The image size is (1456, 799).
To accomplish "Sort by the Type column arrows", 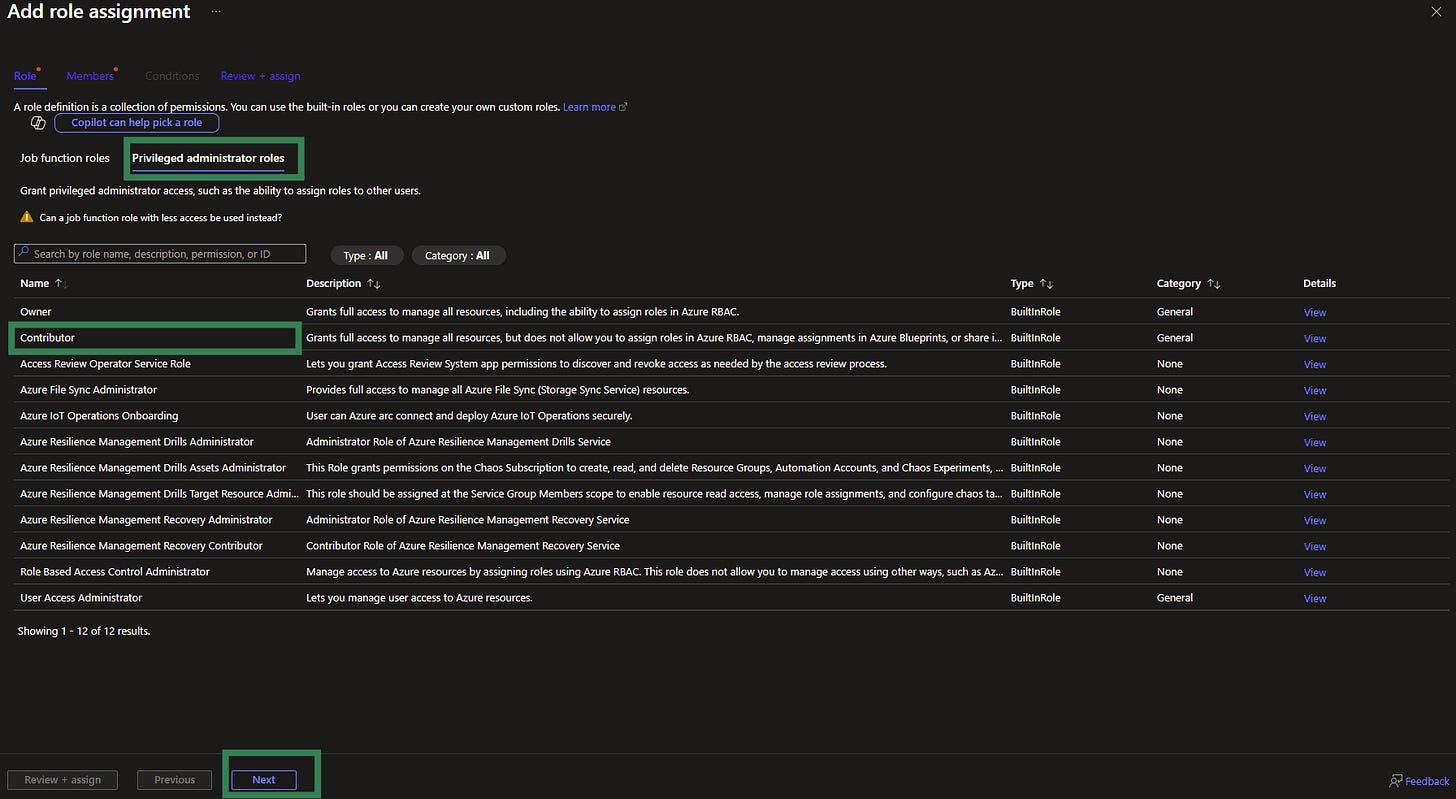I will [1047, 284].
